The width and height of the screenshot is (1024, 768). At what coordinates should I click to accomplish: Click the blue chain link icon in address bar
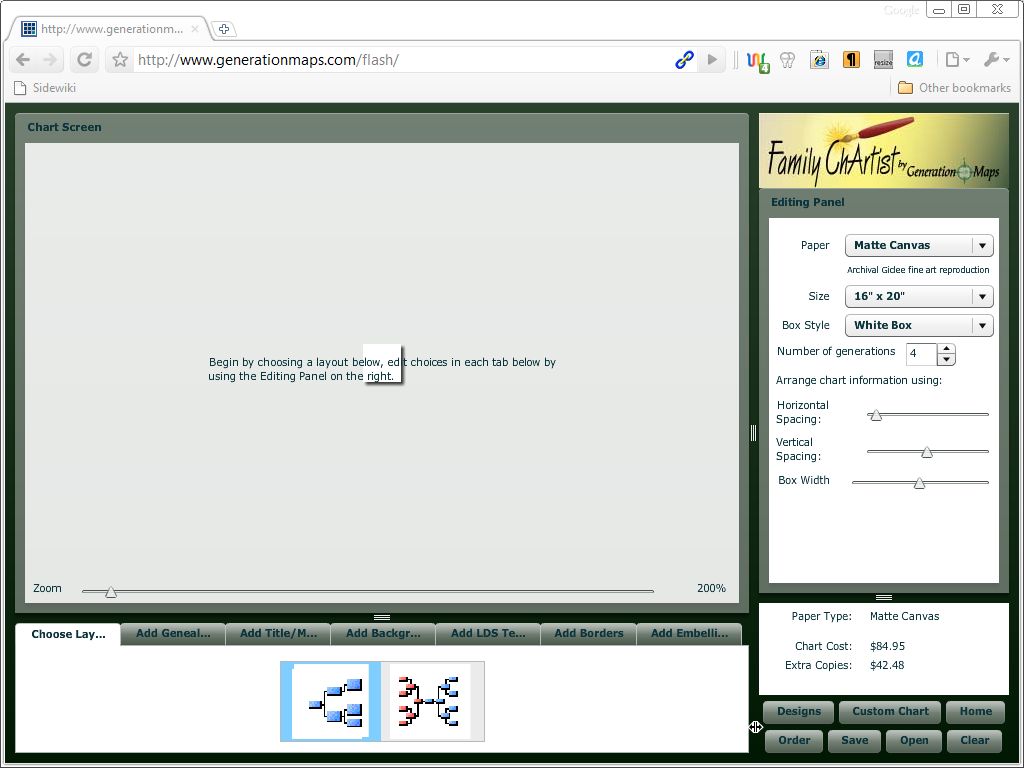point(684,60)
